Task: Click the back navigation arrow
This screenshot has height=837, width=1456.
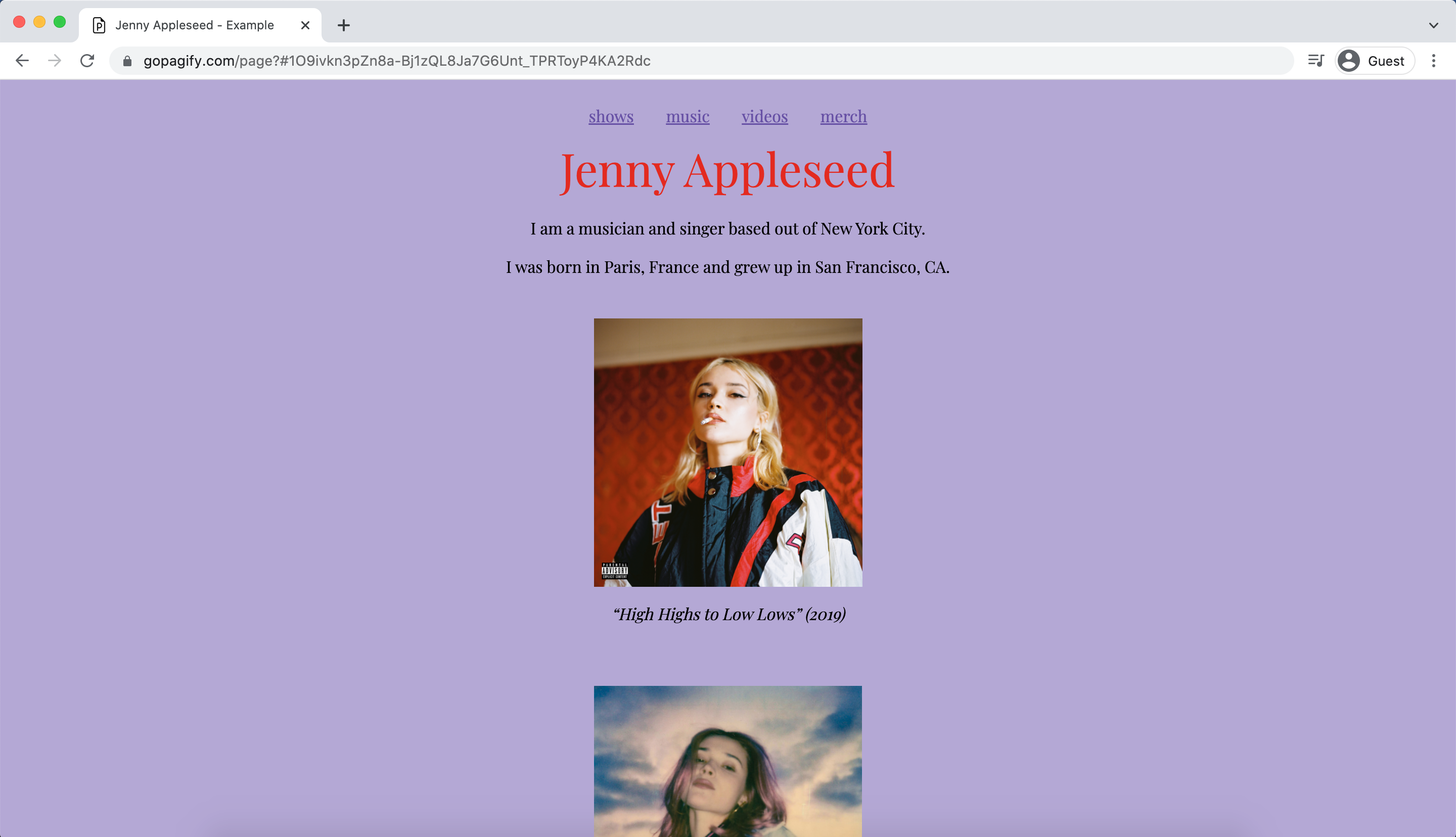Action: pos(22,60)
